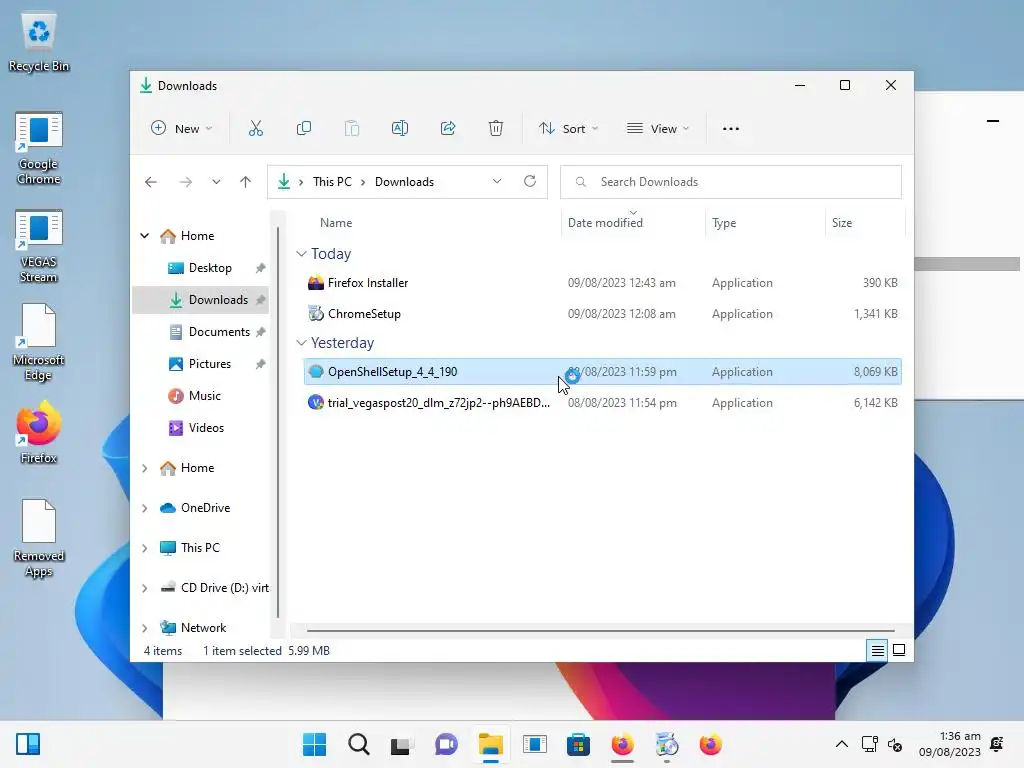Viewport: 1024px width, 768px height.
Task: Collapse the Today group
Action: [x=301, y=253]
